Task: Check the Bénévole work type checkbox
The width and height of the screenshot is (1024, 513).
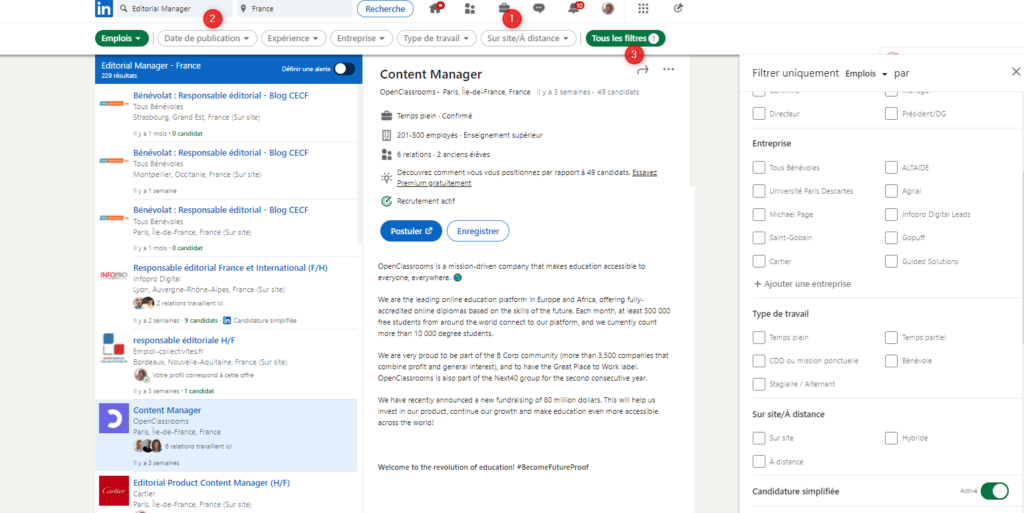Action: pos(891,361)
